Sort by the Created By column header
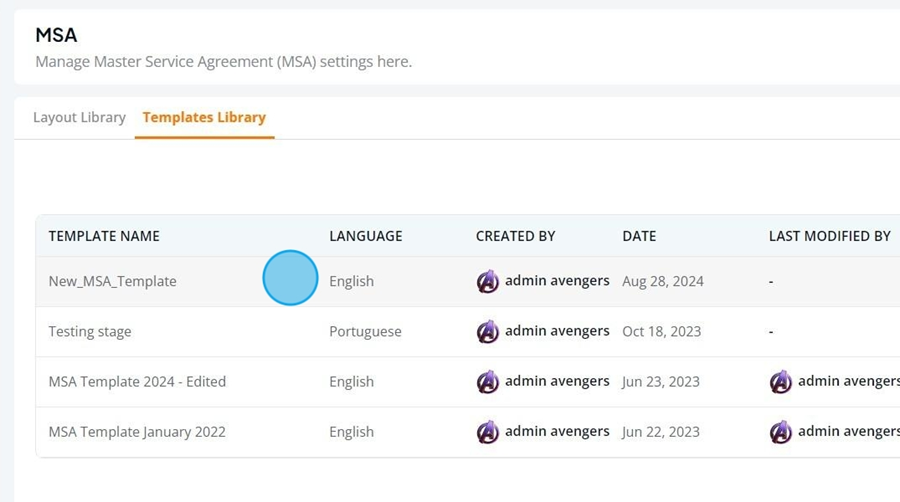This screenshot has height=502, width=900. (515, 236)
